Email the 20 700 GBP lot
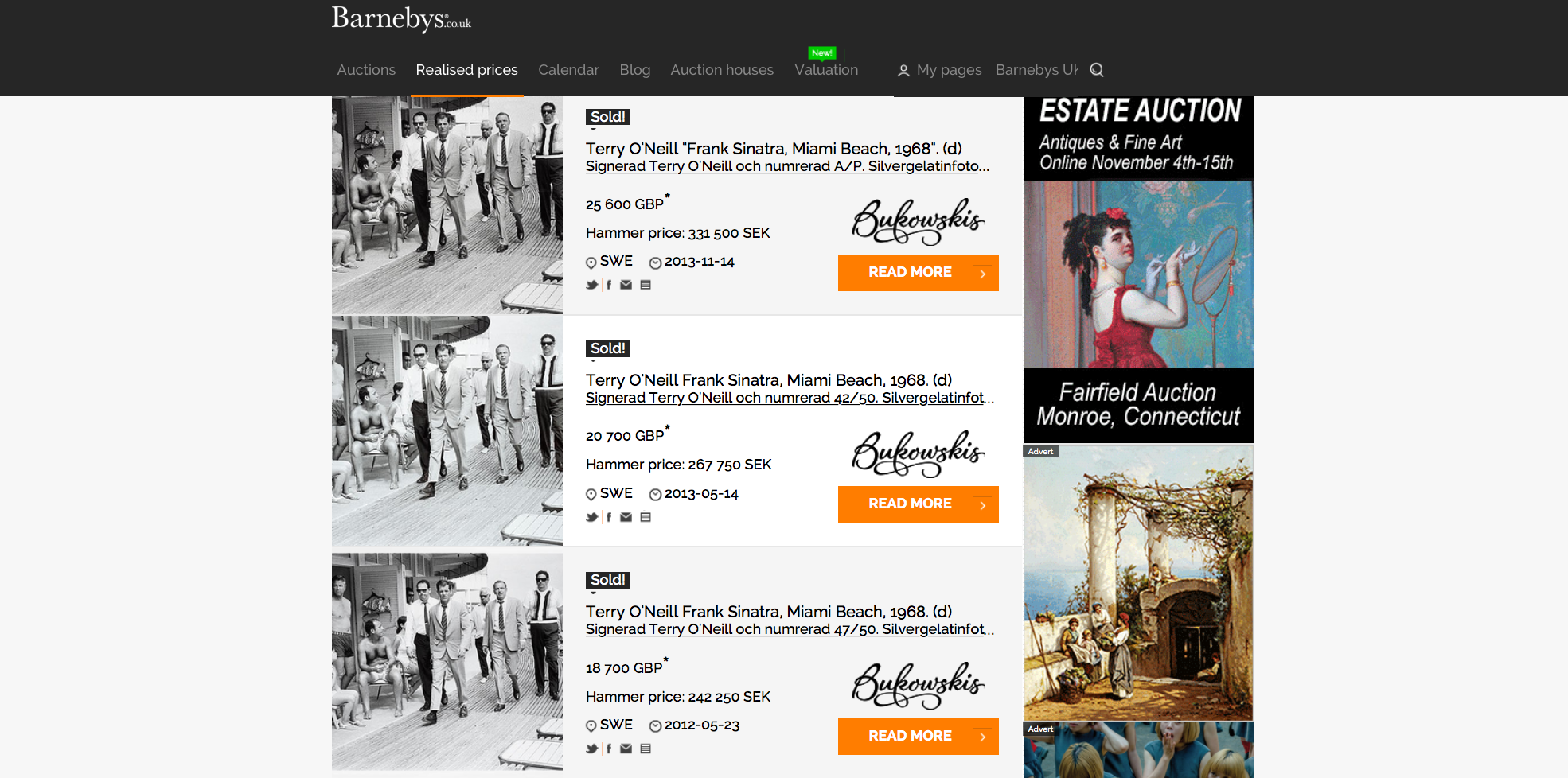Image resolution: width=1568 pixels, height=778 pixels. point(626,517)
